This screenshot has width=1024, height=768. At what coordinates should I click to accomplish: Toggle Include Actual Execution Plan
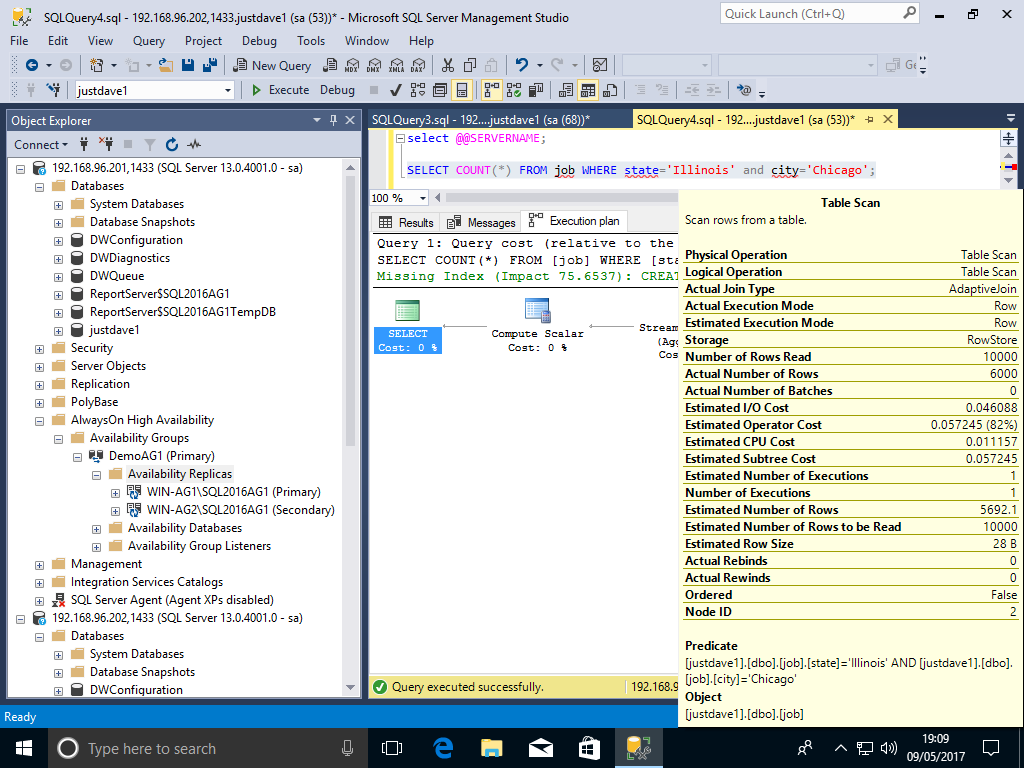[x=492, y=90]
